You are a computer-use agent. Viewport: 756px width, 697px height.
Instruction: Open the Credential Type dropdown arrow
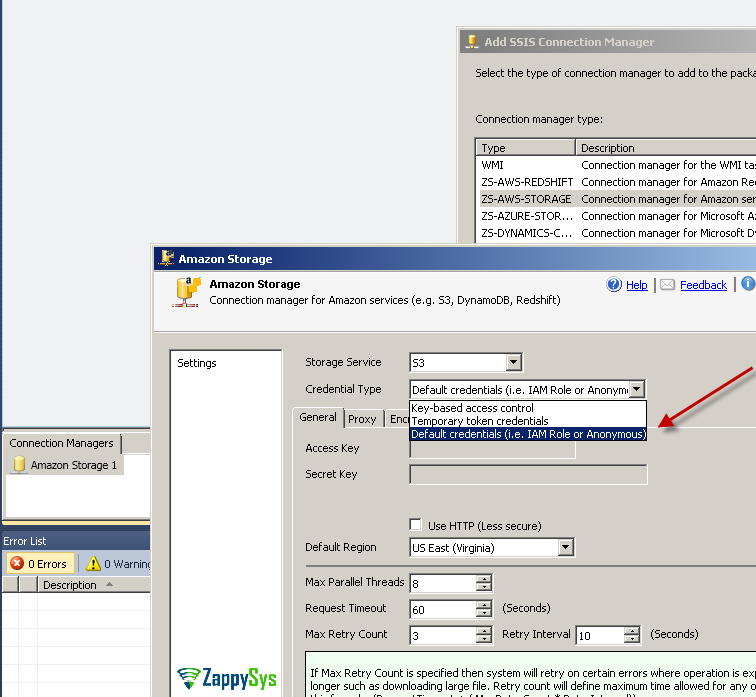pos(637,389)
